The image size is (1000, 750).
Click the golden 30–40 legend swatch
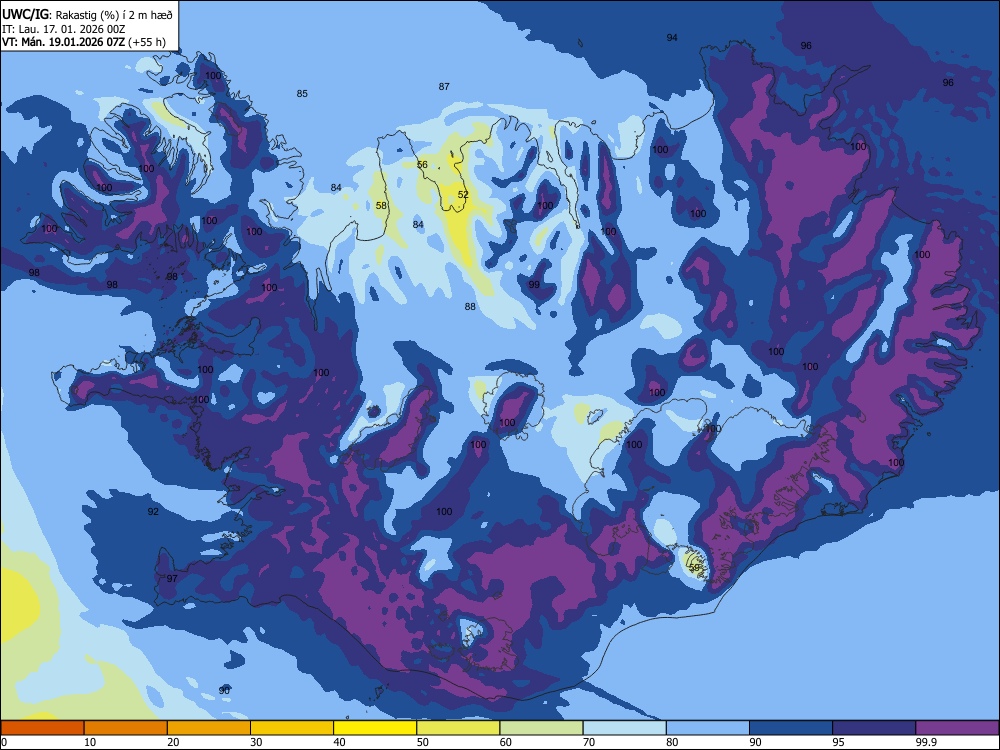click(292, 728)
